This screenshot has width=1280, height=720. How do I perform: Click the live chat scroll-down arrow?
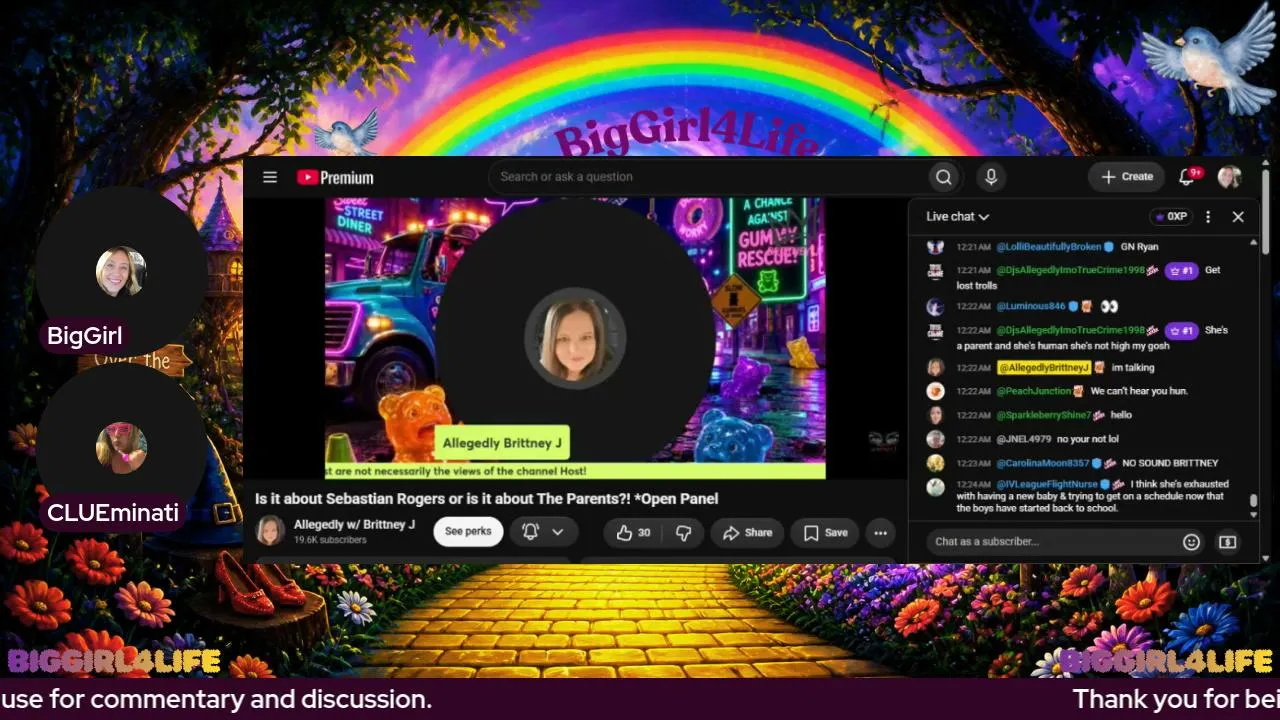(1255, 514)
